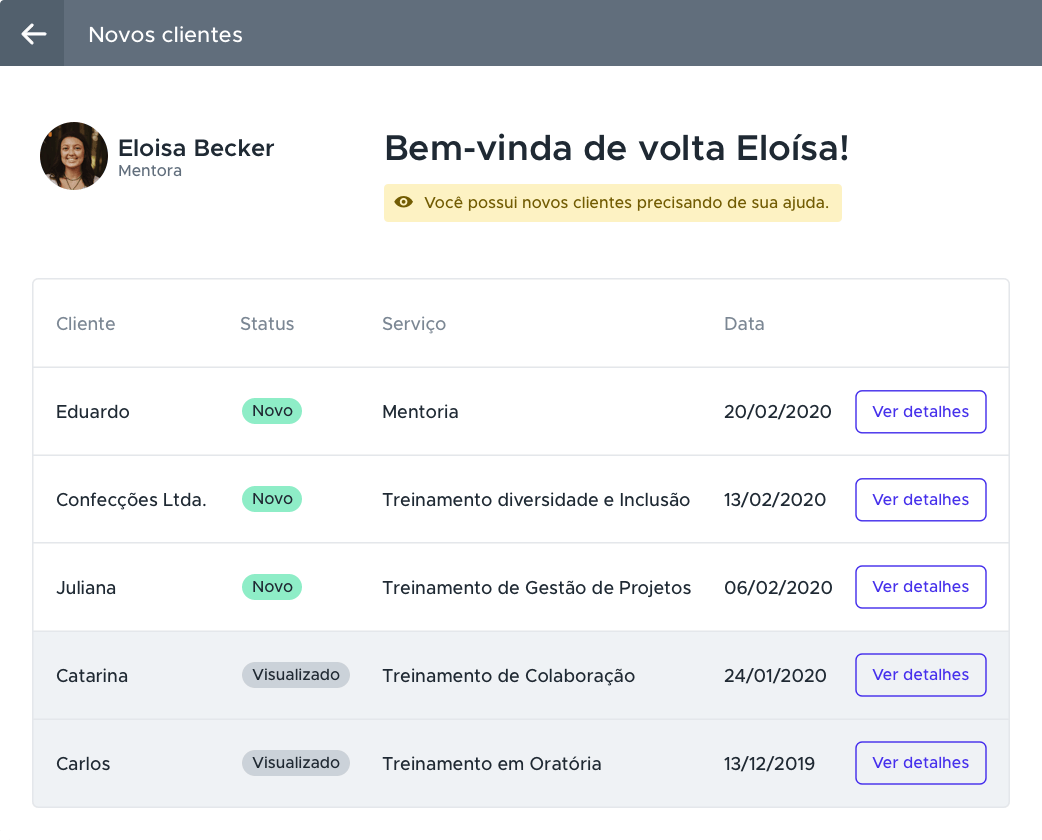Click Ver detalhes for Confecções Ltda.
The image size is (1042, 840).
(920, 499)
